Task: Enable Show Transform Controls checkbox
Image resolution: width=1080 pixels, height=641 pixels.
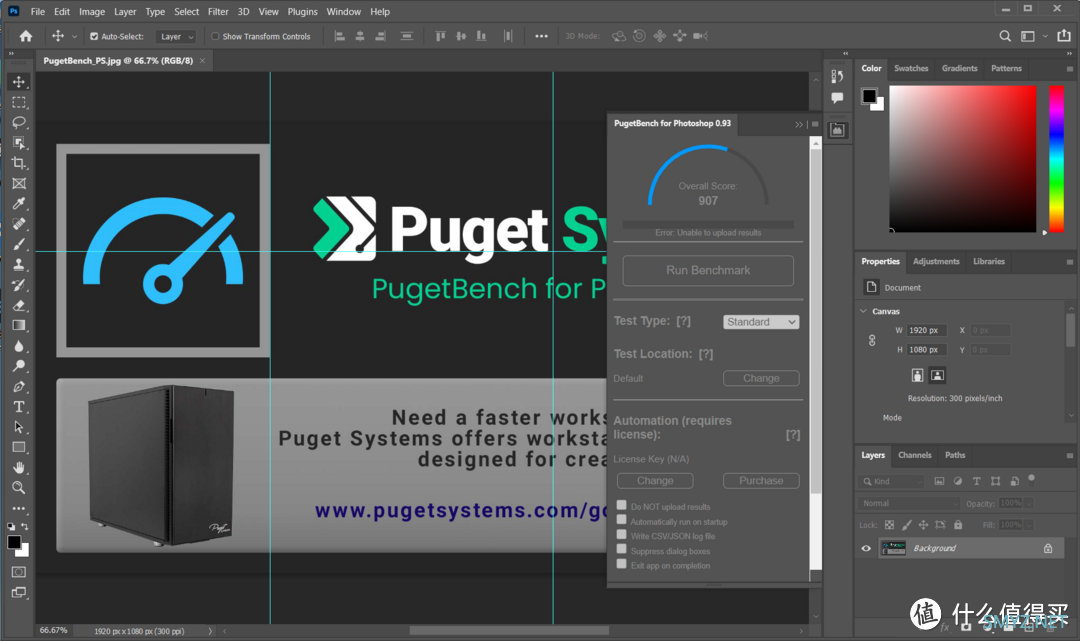Action: point(215,36)
